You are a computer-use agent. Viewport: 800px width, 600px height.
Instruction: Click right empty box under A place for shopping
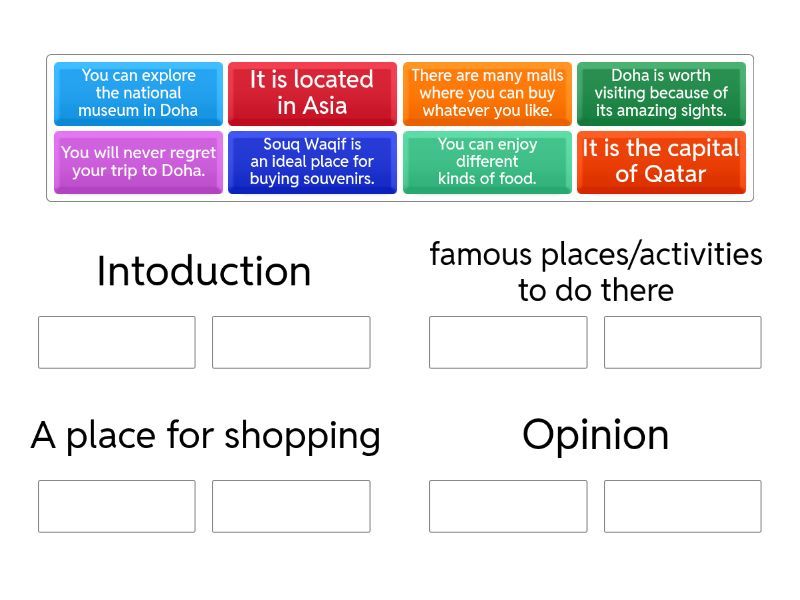[291, 506]
